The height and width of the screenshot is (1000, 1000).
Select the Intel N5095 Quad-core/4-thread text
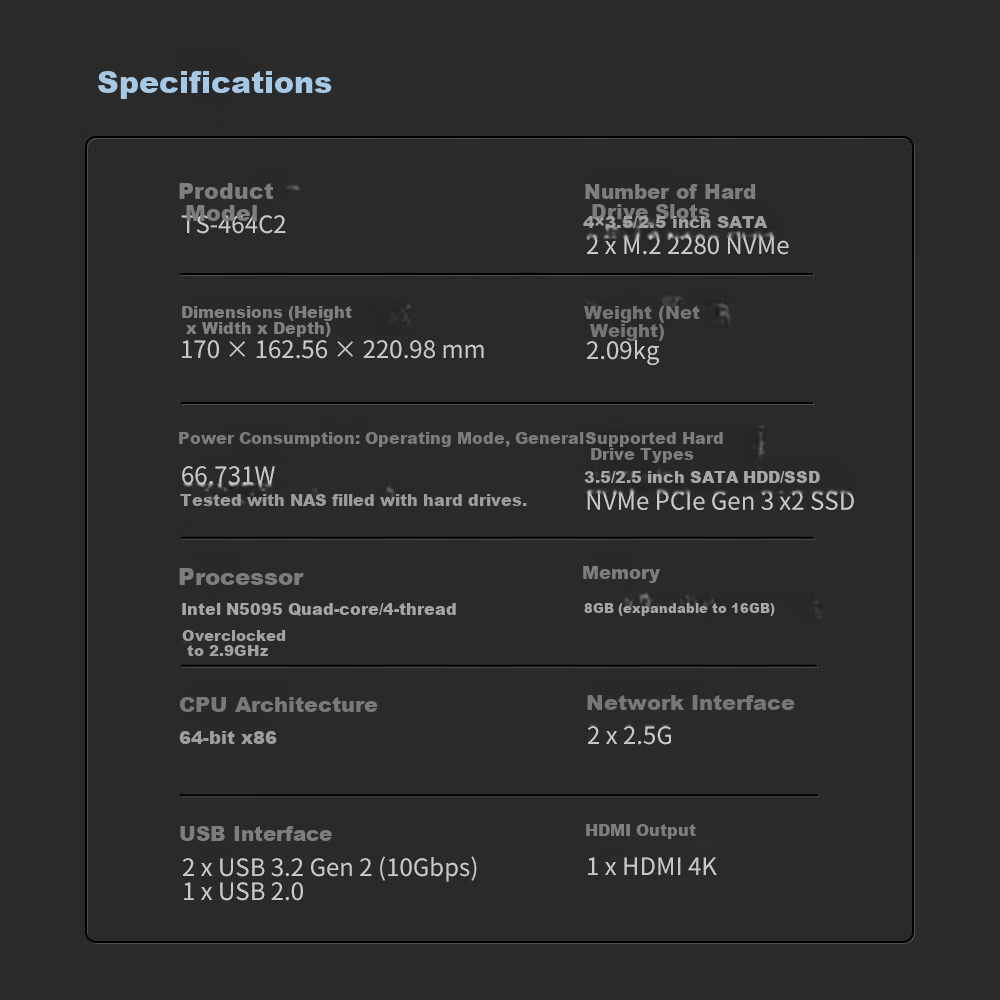click(318, 609)
